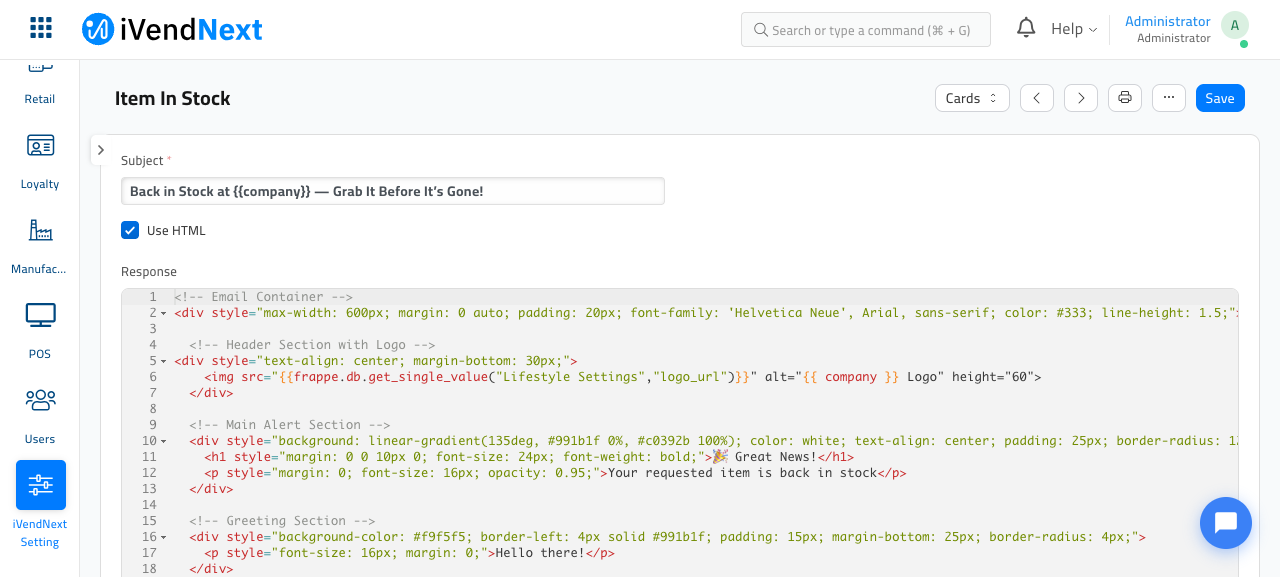Click the 'Hello there!' paragraph line
The height and width of the screenshot is (577, 1280).
coord(409,553)
